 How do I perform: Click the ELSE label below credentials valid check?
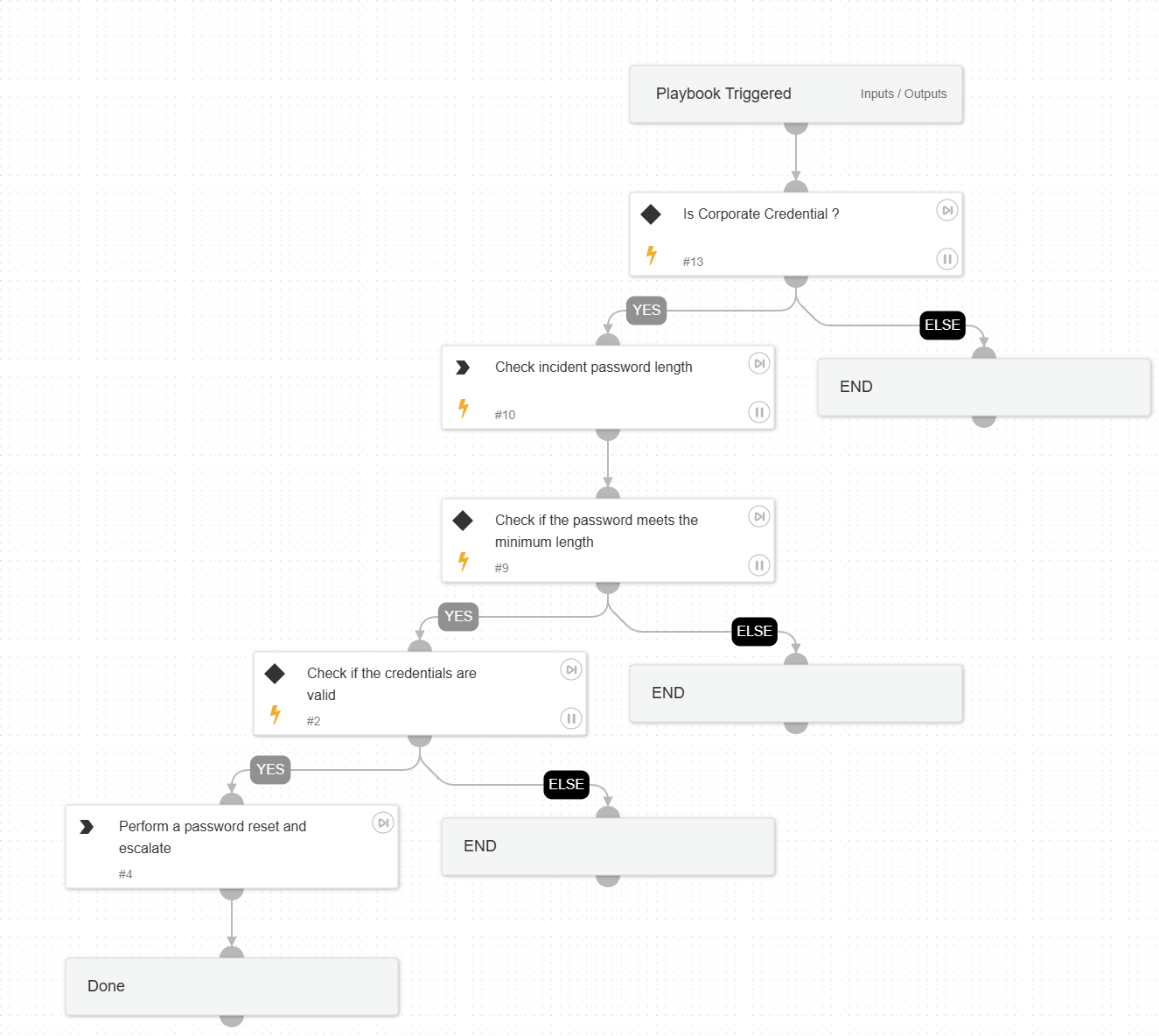point(566,785)
